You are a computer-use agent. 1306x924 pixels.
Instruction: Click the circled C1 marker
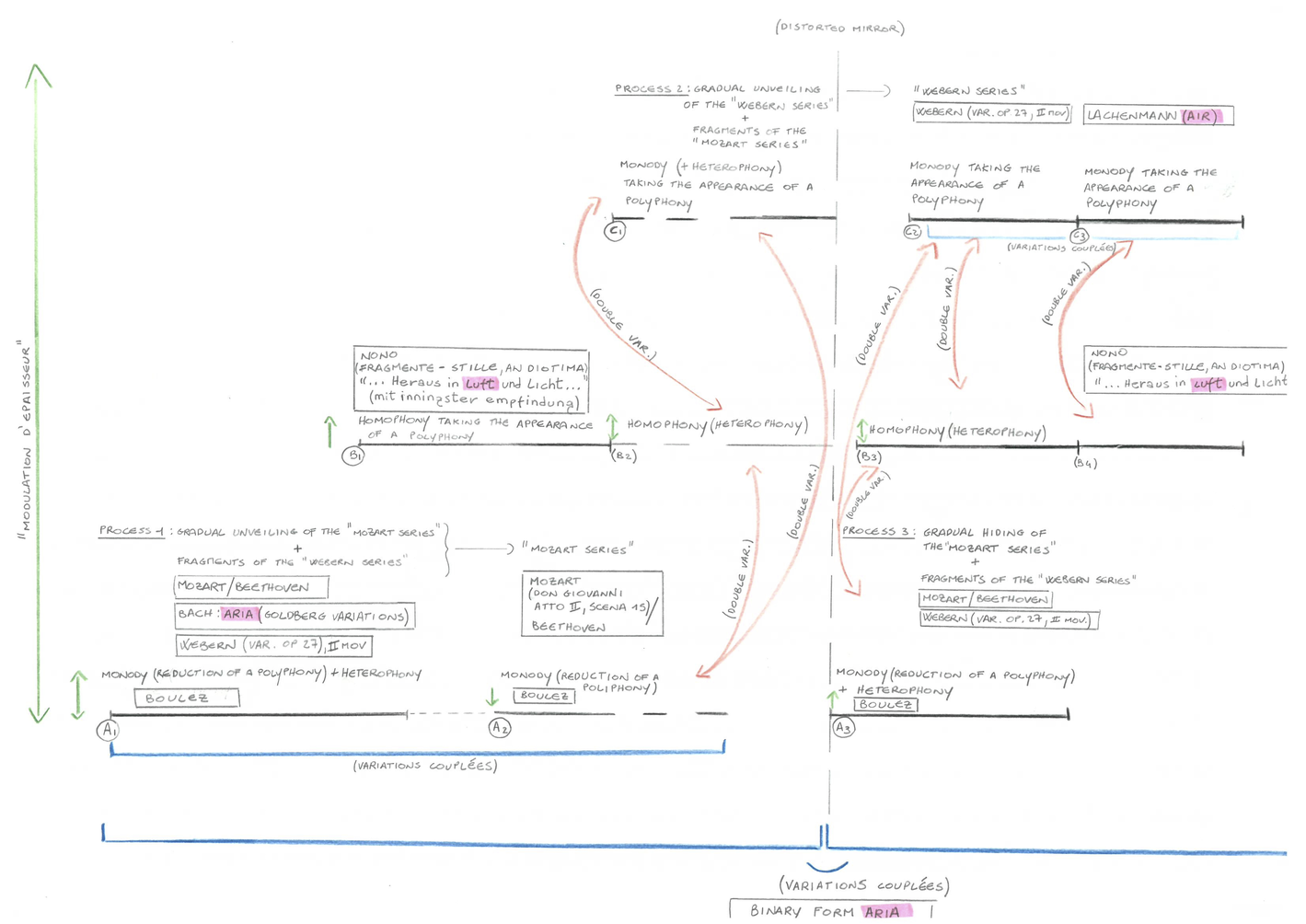click(615, 231)
